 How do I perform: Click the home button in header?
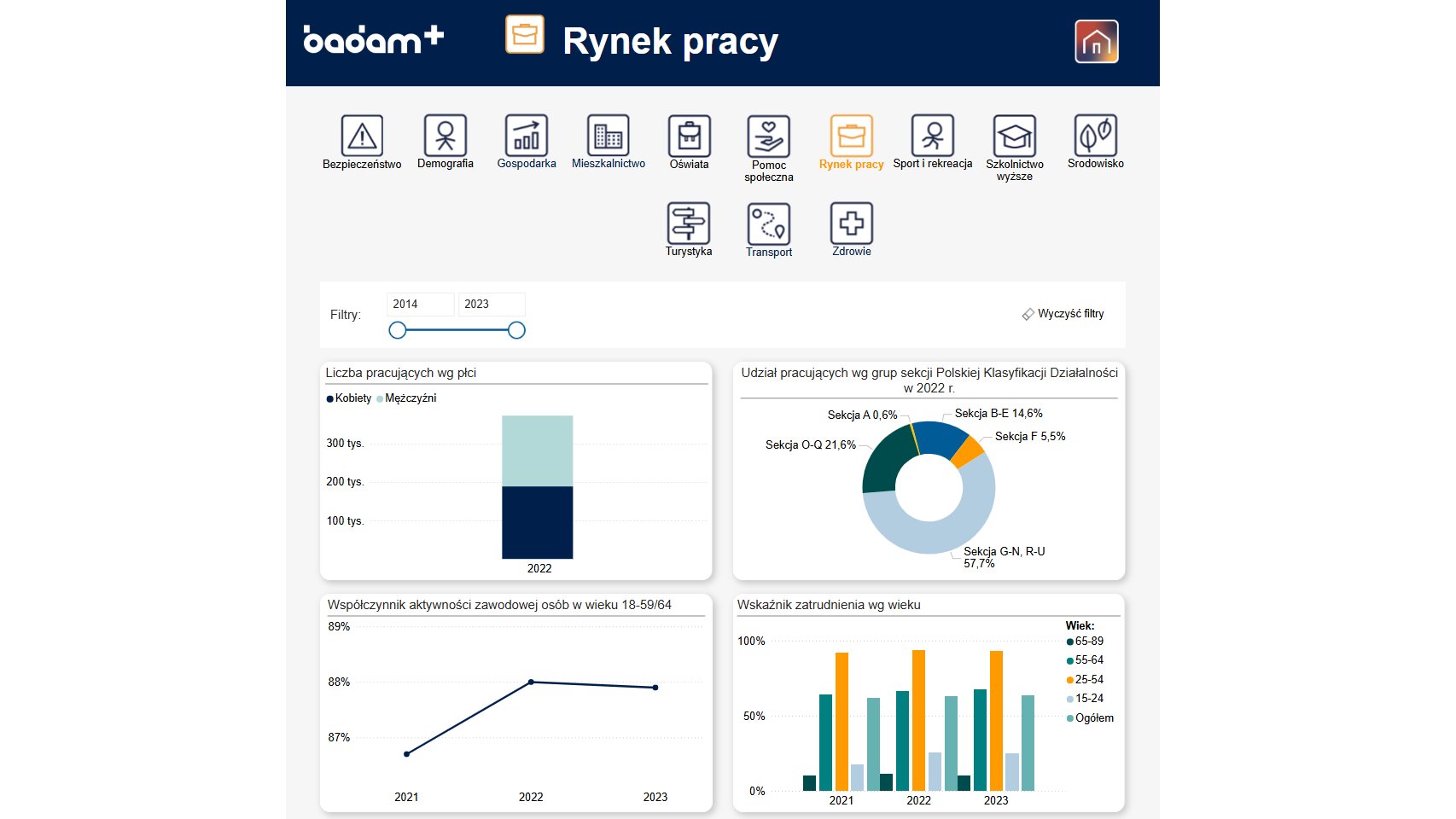(x=1096, y=42)
